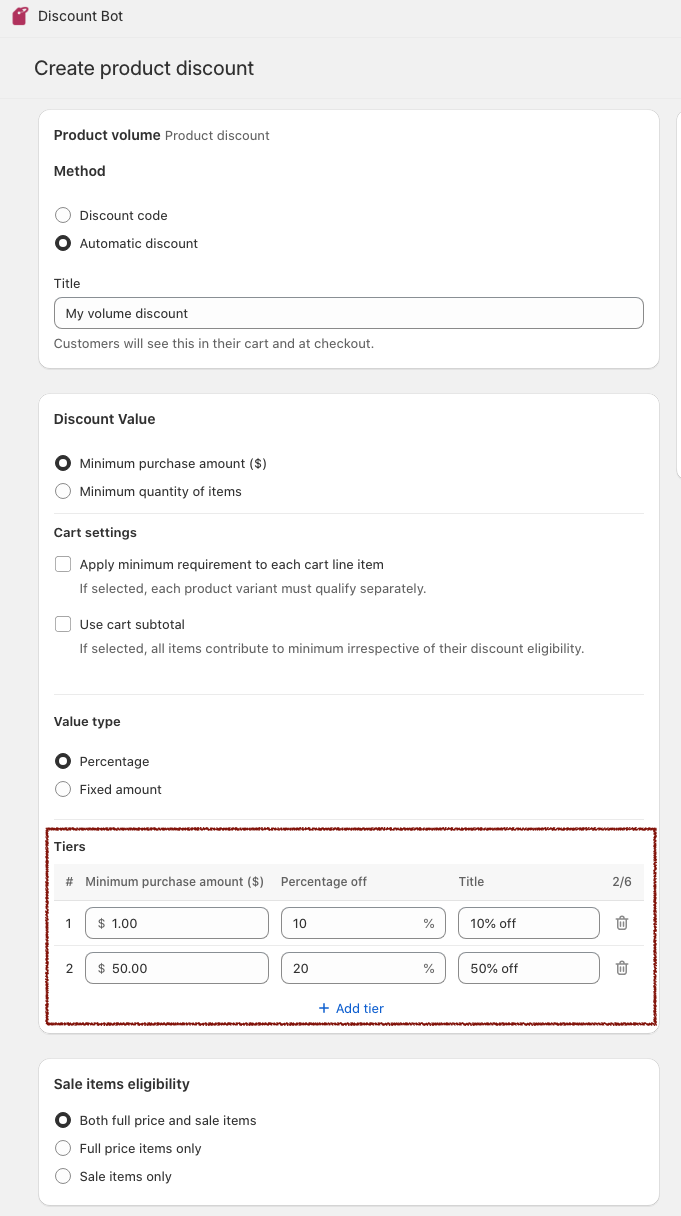Choose Minimum quantity of items option
The width and height of the screenshot is (681, 1216).
pos(63,491)
